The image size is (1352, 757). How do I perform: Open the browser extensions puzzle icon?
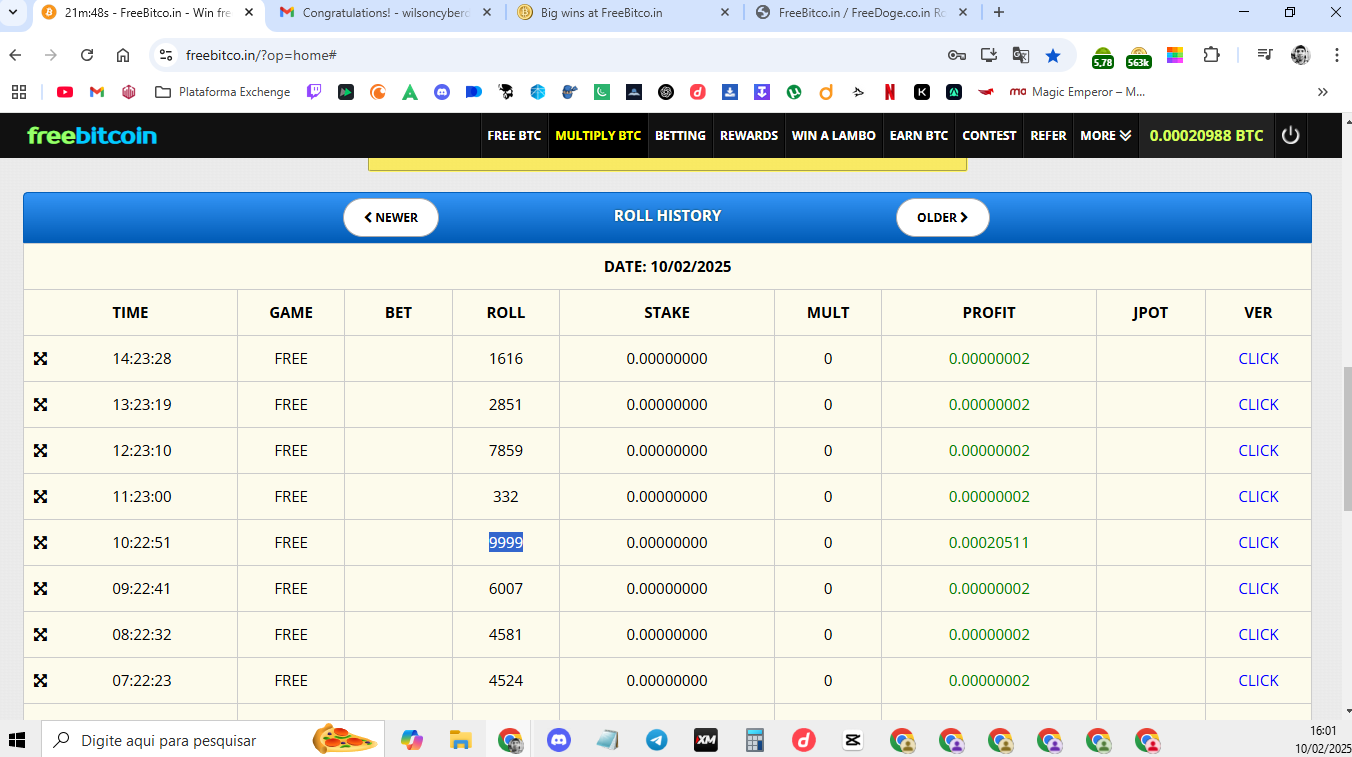[x=1211, y=55]
